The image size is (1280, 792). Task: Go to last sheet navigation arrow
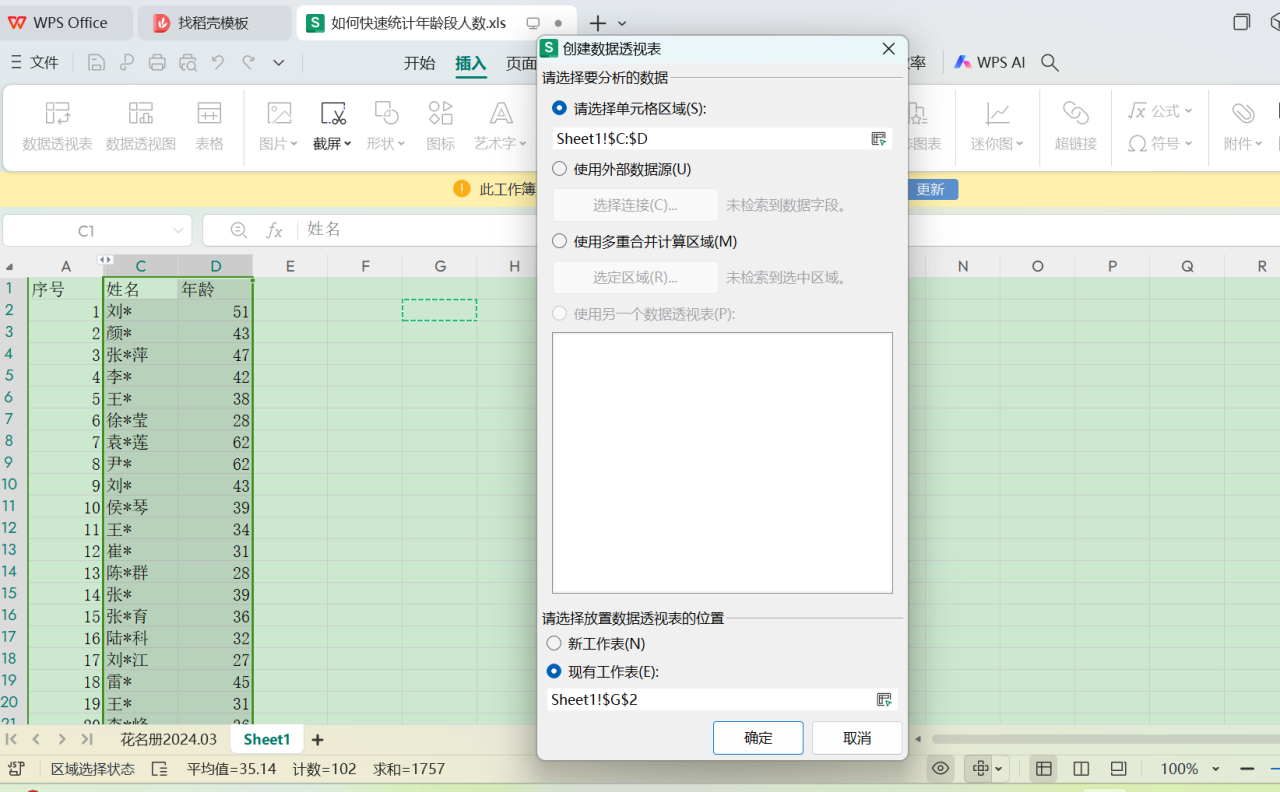[87, 739]
